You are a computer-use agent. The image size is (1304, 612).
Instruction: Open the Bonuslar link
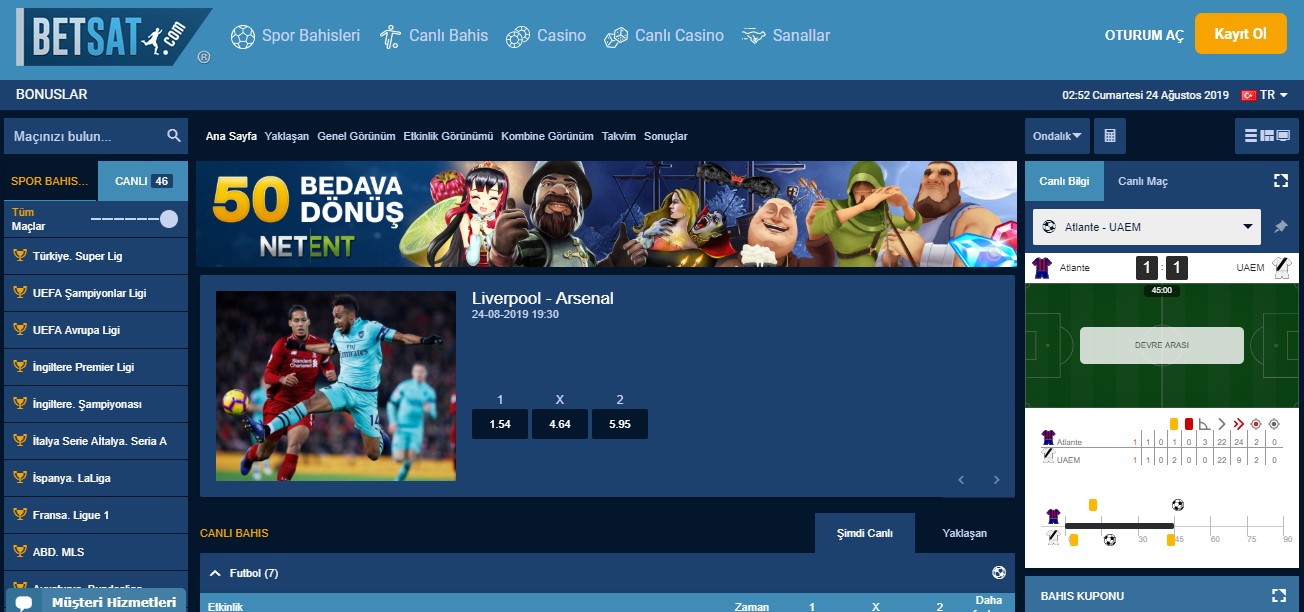[x=52, y=95]
